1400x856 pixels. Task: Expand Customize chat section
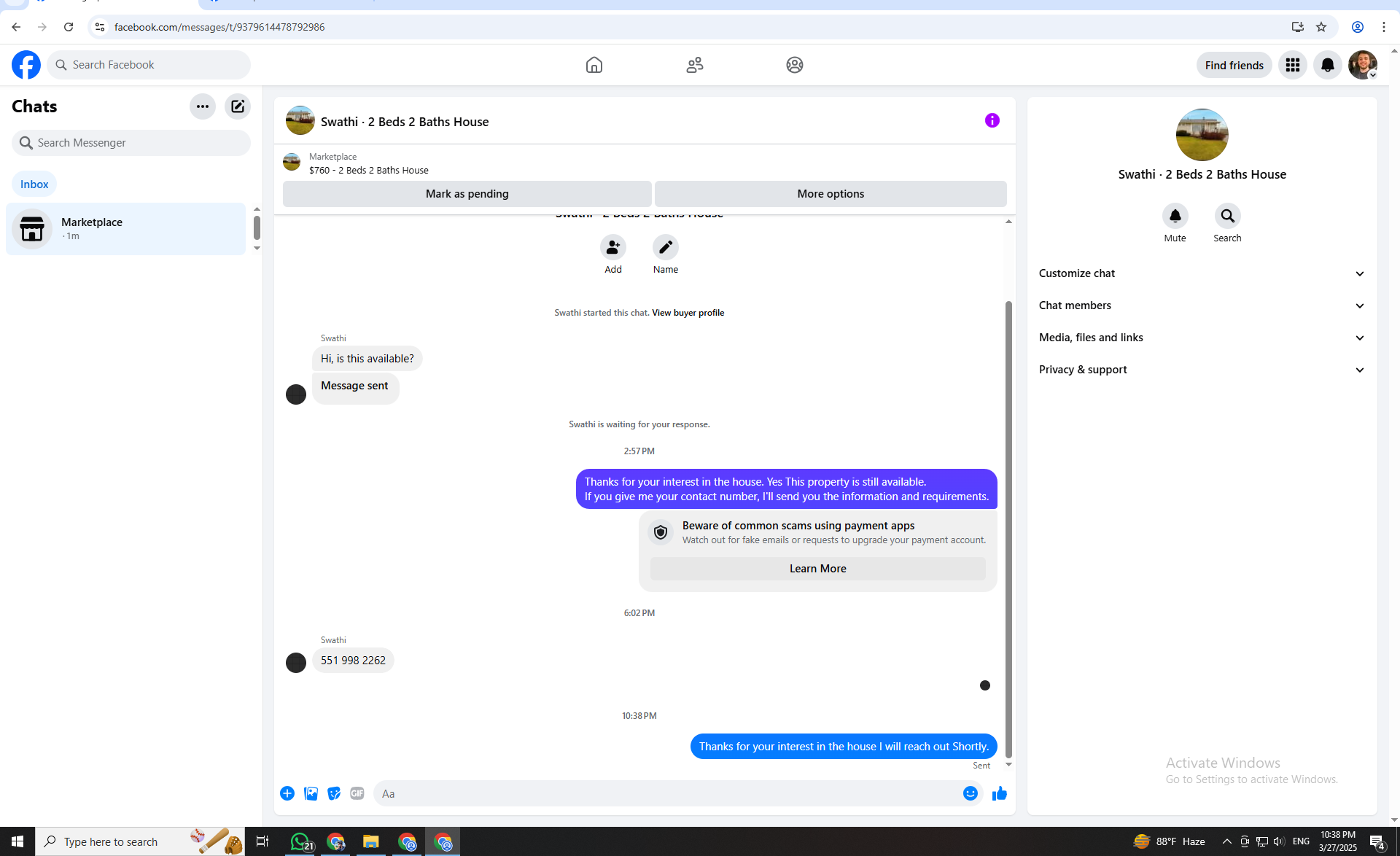click(x=1202, y=273)
